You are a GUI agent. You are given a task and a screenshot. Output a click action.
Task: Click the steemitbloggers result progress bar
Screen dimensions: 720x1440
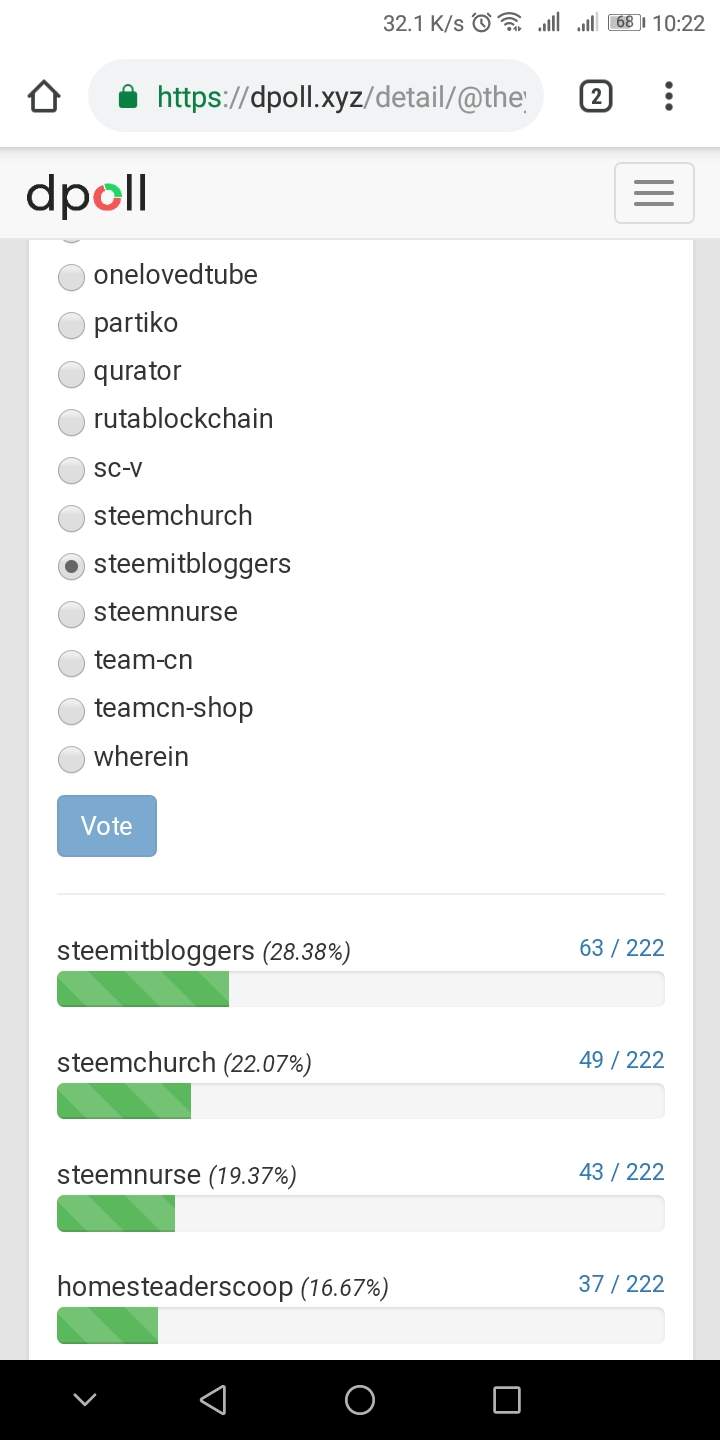point(360,989)
